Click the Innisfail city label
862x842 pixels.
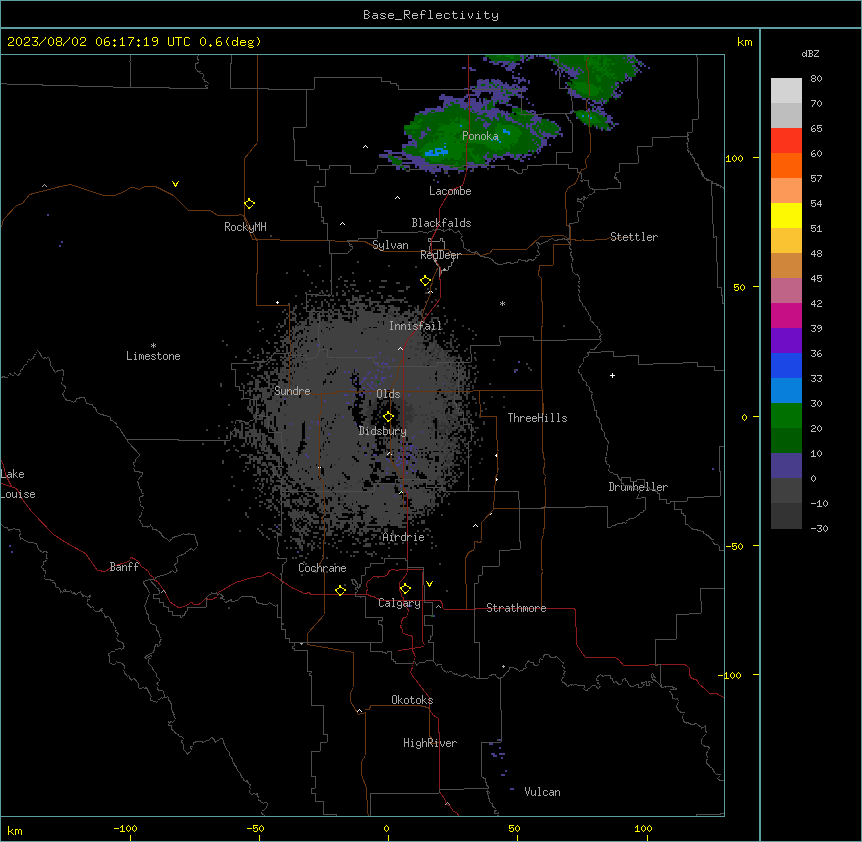pos(416,326)
